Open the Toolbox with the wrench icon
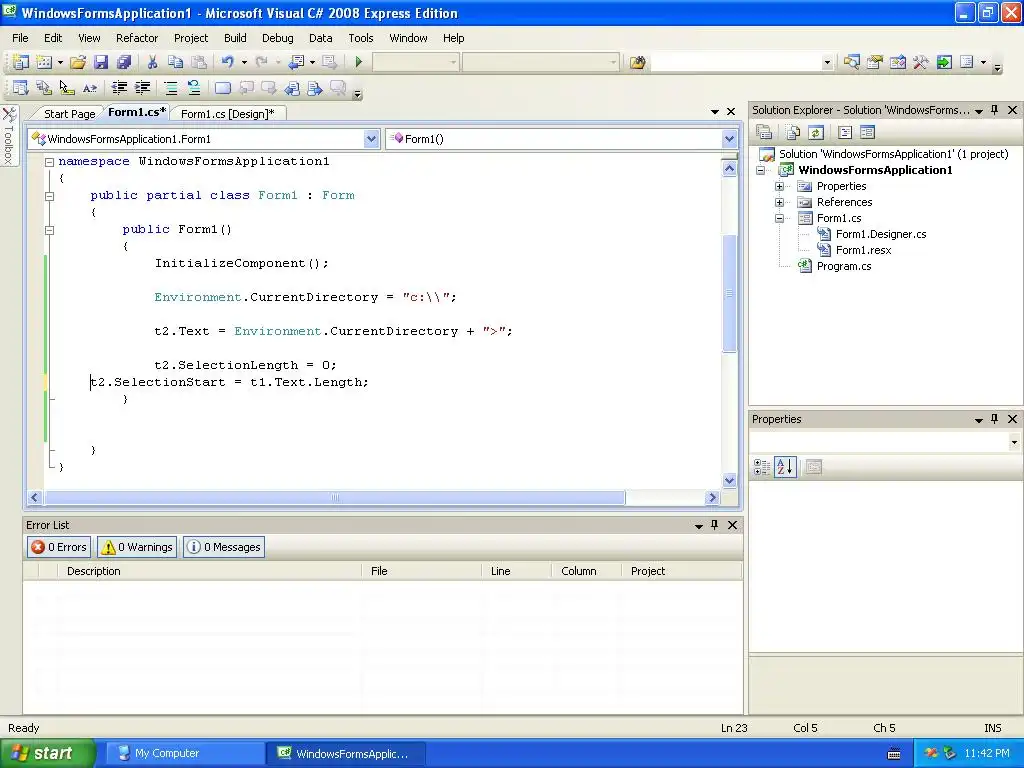The image size is (1024, 768). point(921,62)
